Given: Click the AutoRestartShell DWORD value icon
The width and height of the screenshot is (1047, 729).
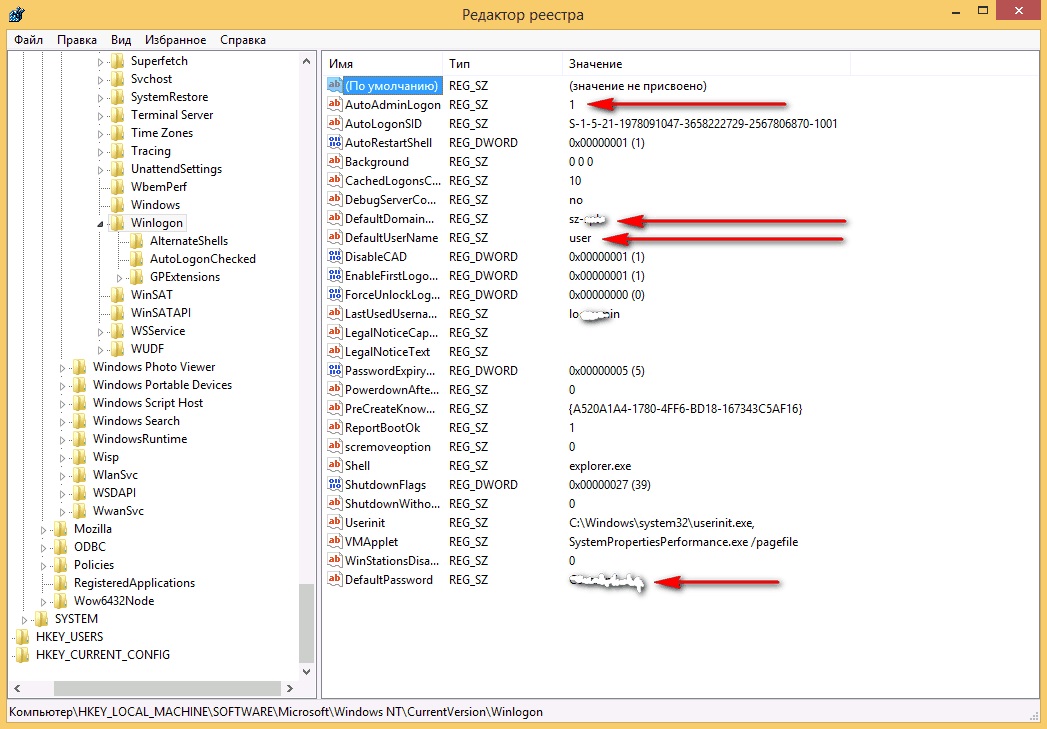Looking at the screenshot, I should [335, 142].
